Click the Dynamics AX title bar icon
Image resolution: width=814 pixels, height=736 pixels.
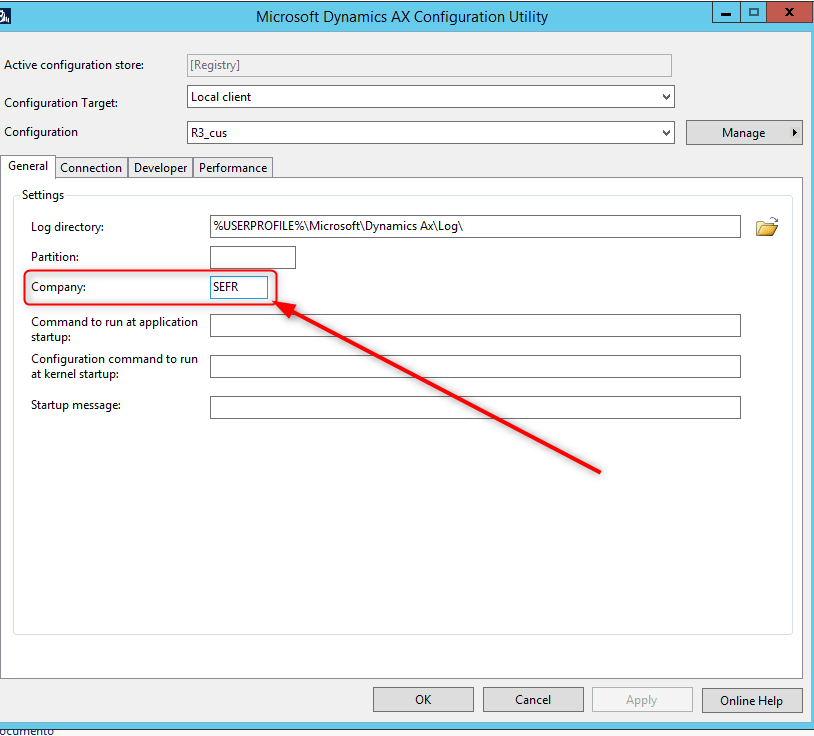point(5,16)
